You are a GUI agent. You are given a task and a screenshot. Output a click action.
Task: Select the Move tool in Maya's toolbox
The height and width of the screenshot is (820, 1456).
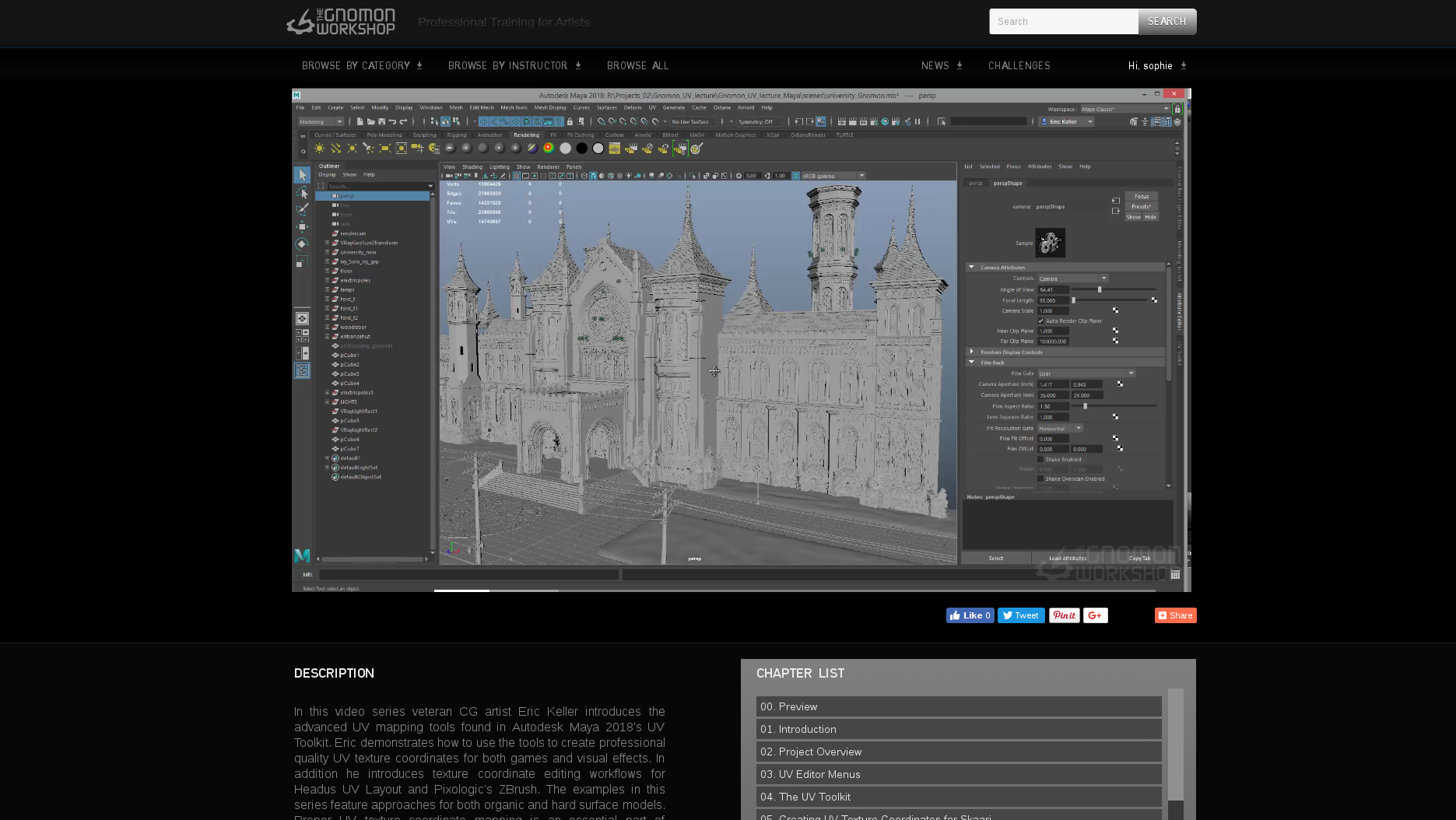click(x=302, y=226)
